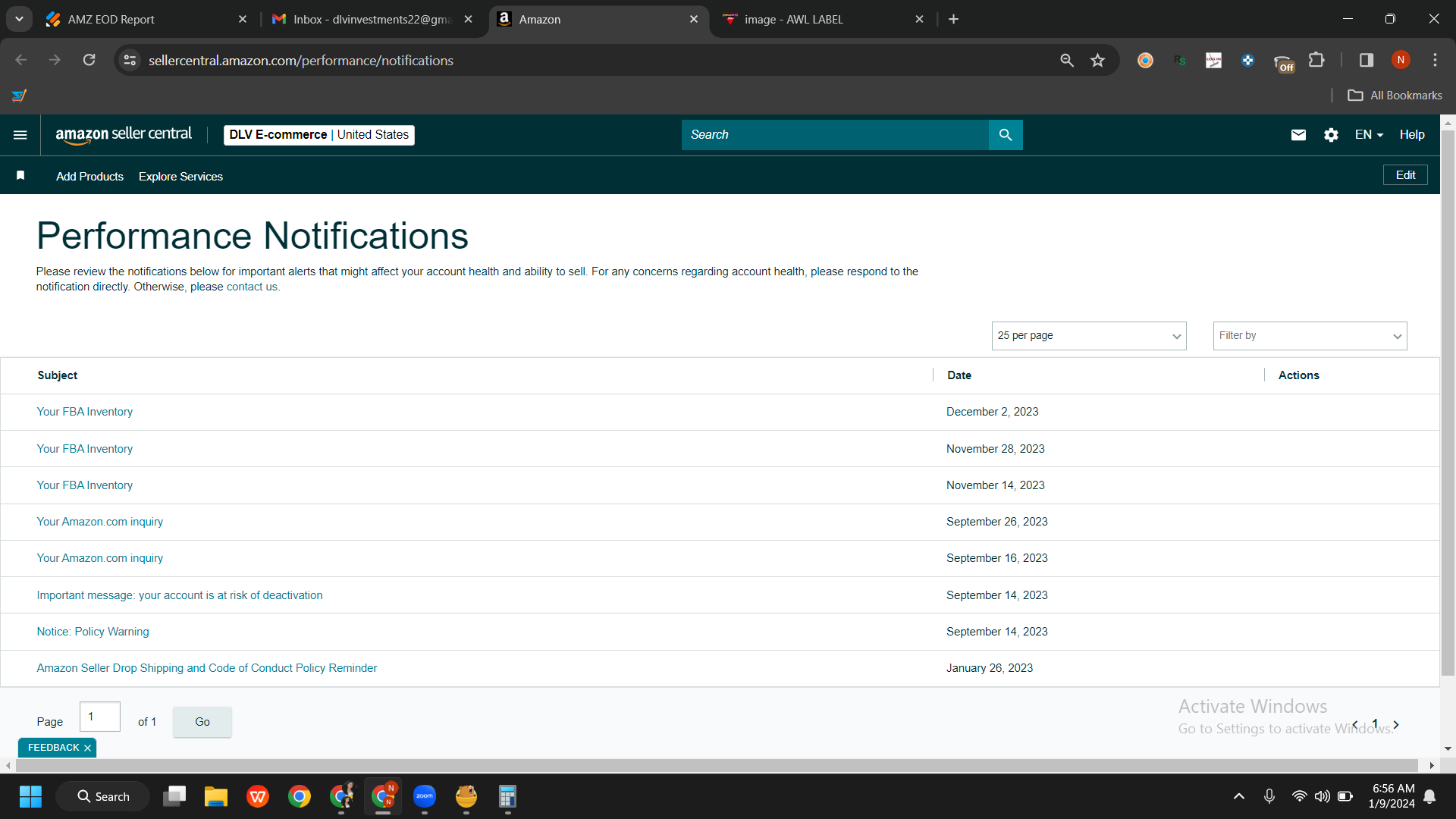
Task: Open the All Bookmarks folder
Action: (x=1395, y=96)
